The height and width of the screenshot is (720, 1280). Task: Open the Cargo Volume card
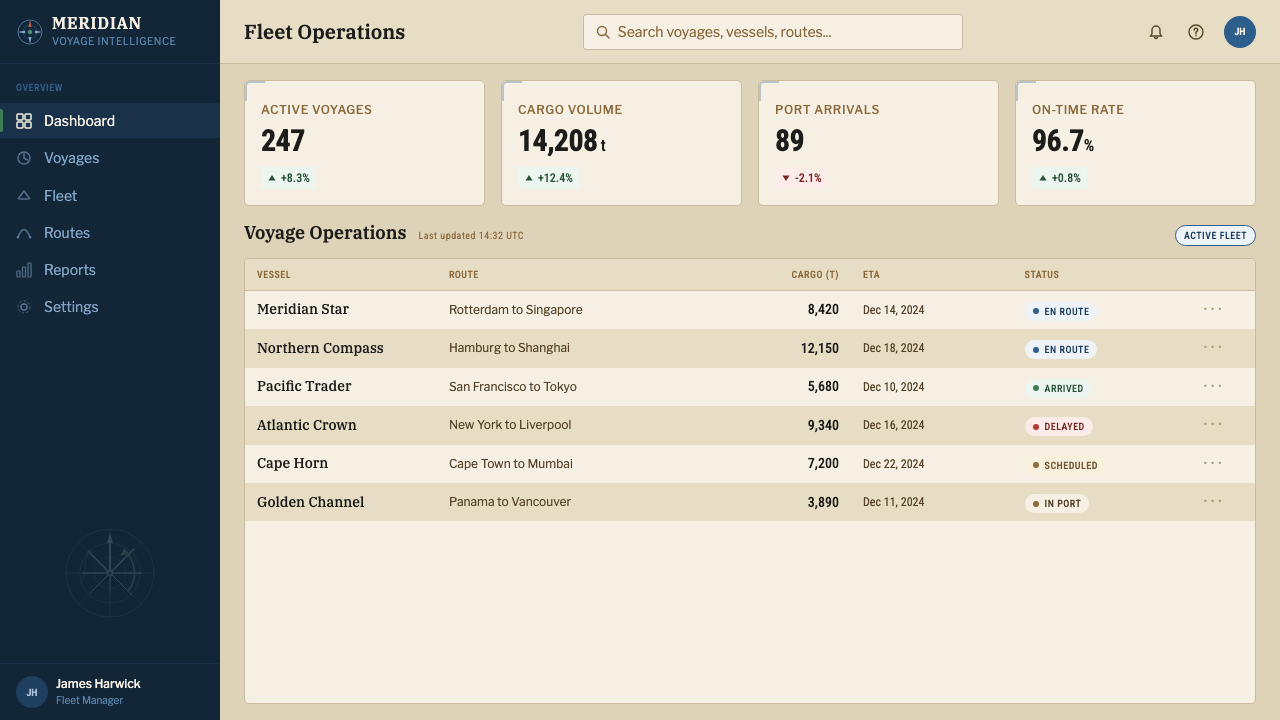tap(621, 143)
